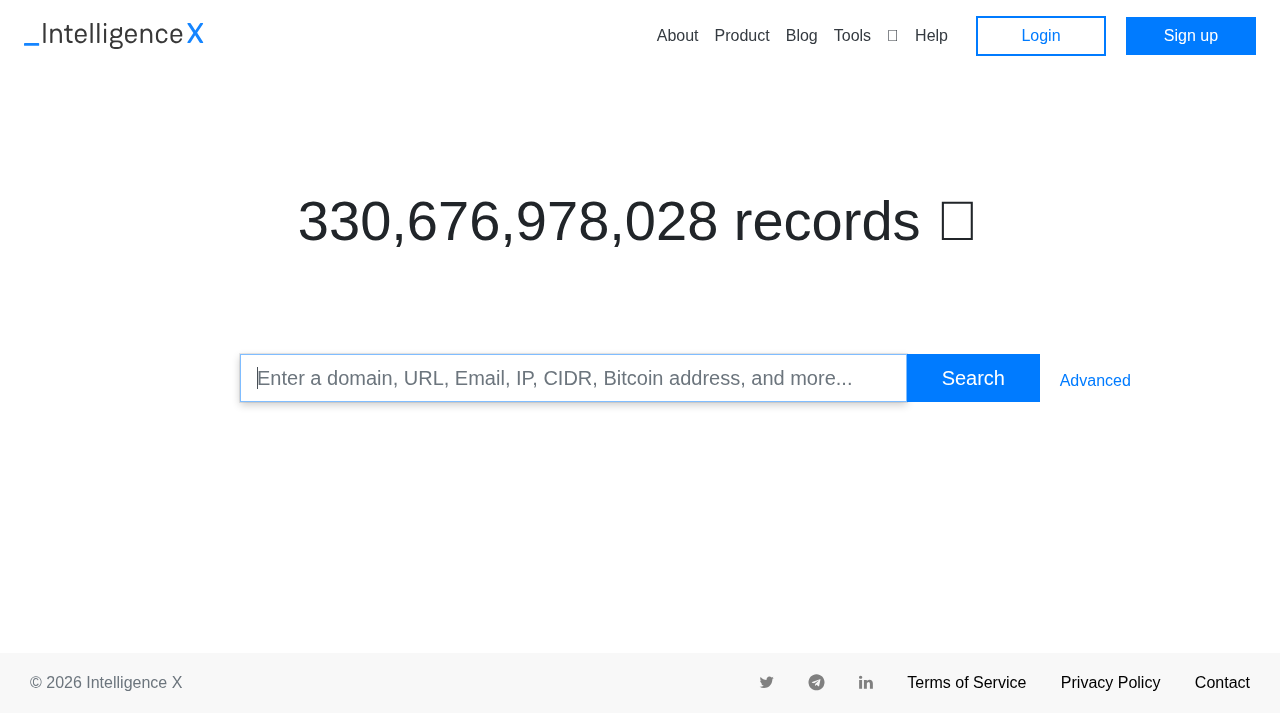Click the square icon next to Tools
Viewport: 1280px width, 713px height.
892,36
